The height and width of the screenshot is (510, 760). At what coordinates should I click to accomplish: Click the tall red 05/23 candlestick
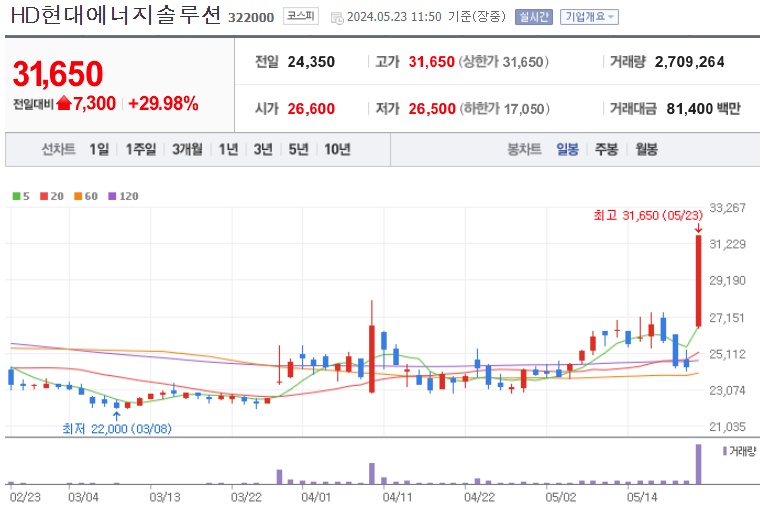tap(698, 281)
